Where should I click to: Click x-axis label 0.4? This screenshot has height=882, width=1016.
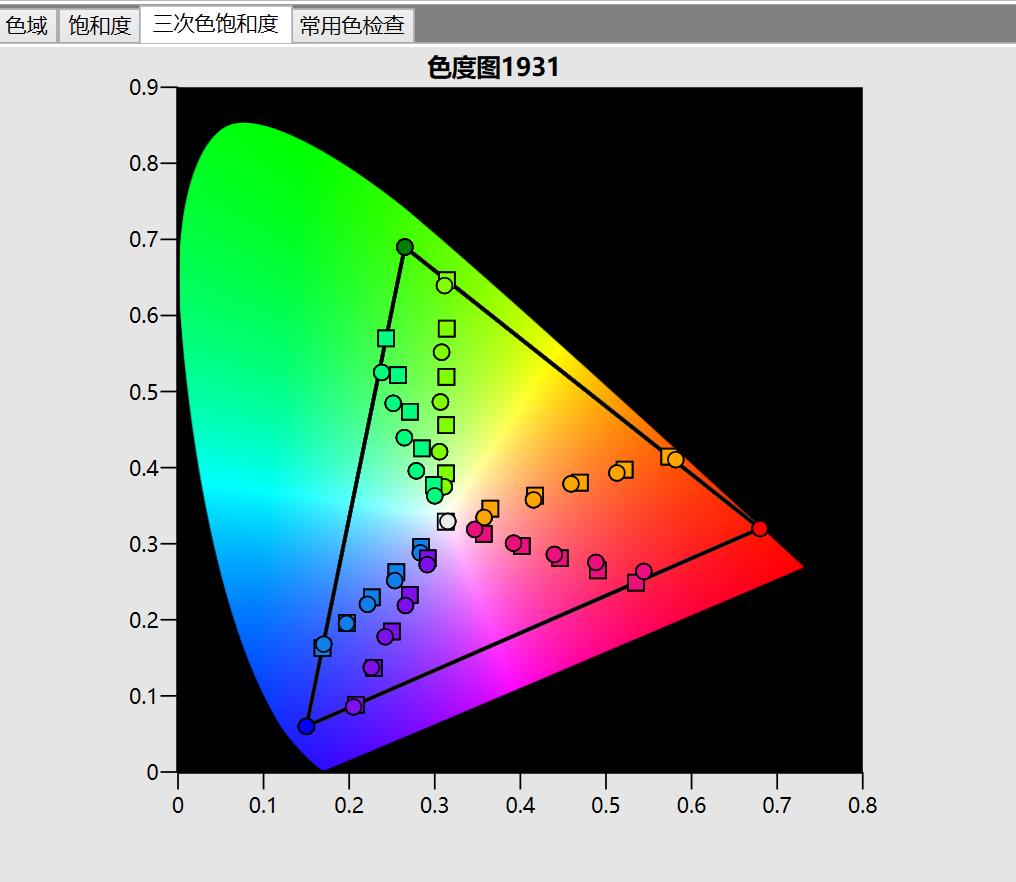520,806
